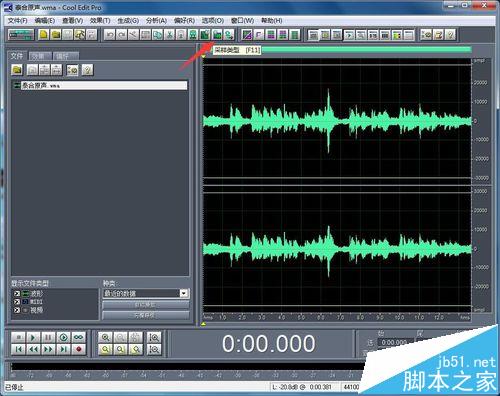Click in the lower right-channel waveform
500x396 pixels.
tap(337, 249)
